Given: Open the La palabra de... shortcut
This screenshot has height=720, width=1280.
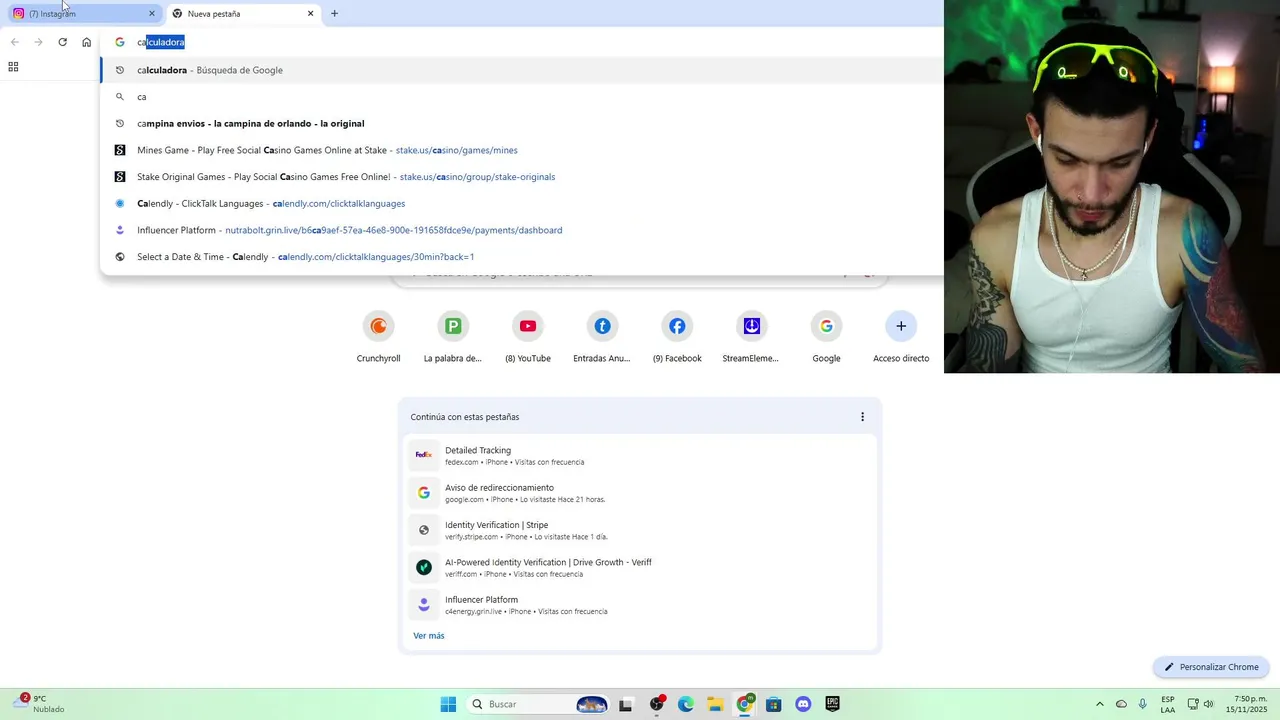Looking at the screenshot, I should [453, 337].
